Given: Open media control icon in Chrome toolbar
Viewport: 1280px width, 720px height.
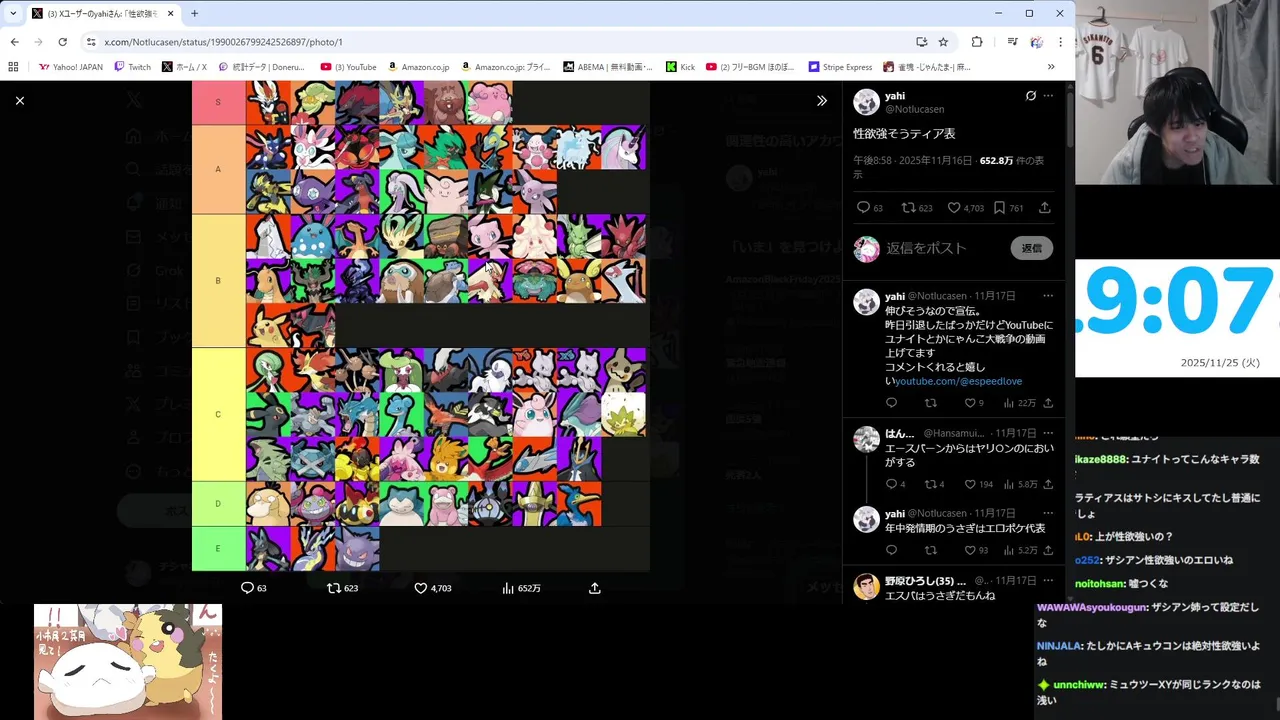Looking at the screenshot, I should [x=1012, y=42].
